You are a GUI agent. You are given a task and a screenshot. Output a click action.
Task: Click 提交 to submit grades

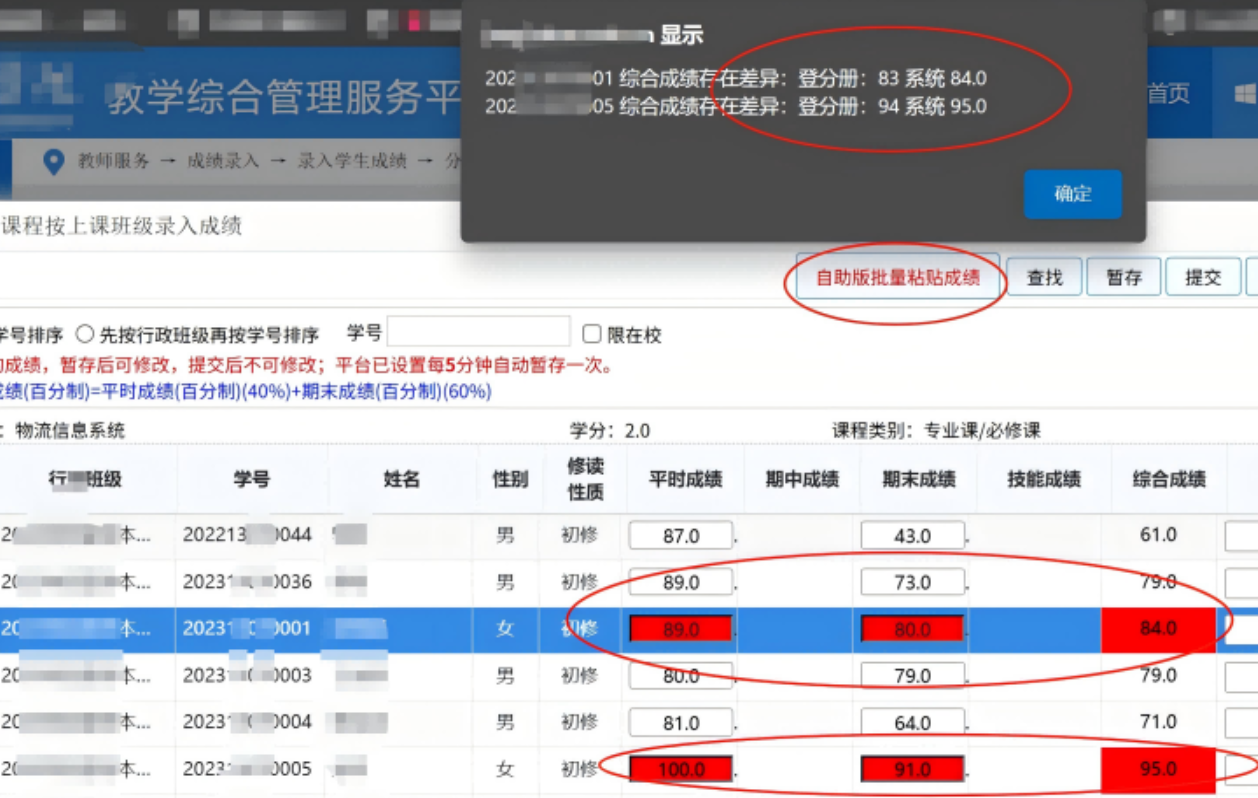[x=1203, y=278]
